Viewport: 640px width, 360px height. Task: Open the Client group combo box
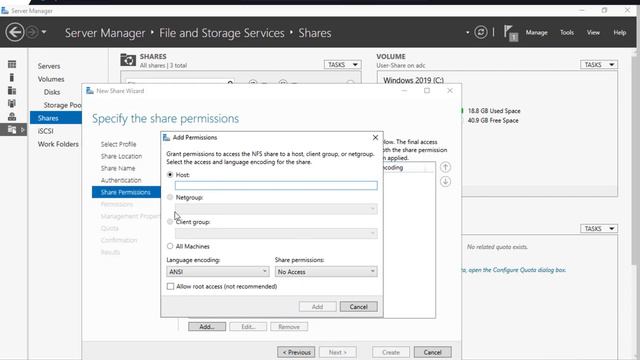(276, 233)
